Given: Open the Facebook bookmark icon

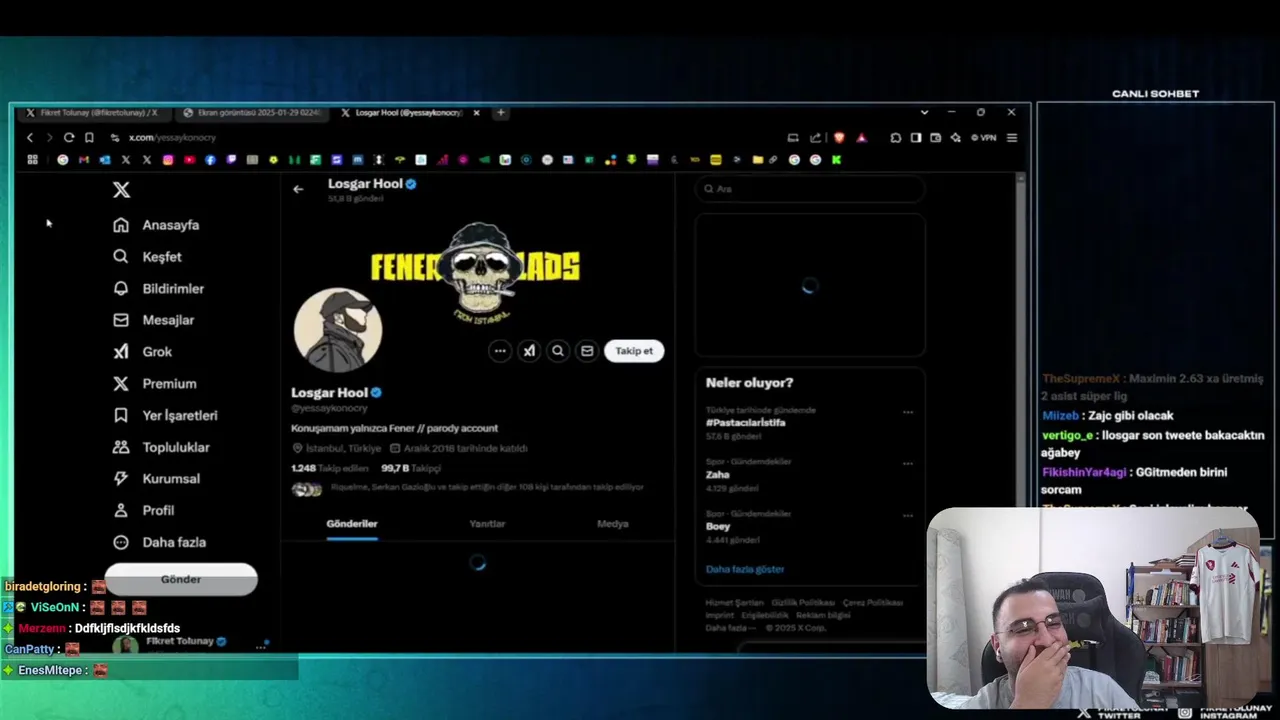Looking at the screenshot, I should coord(210,160).
